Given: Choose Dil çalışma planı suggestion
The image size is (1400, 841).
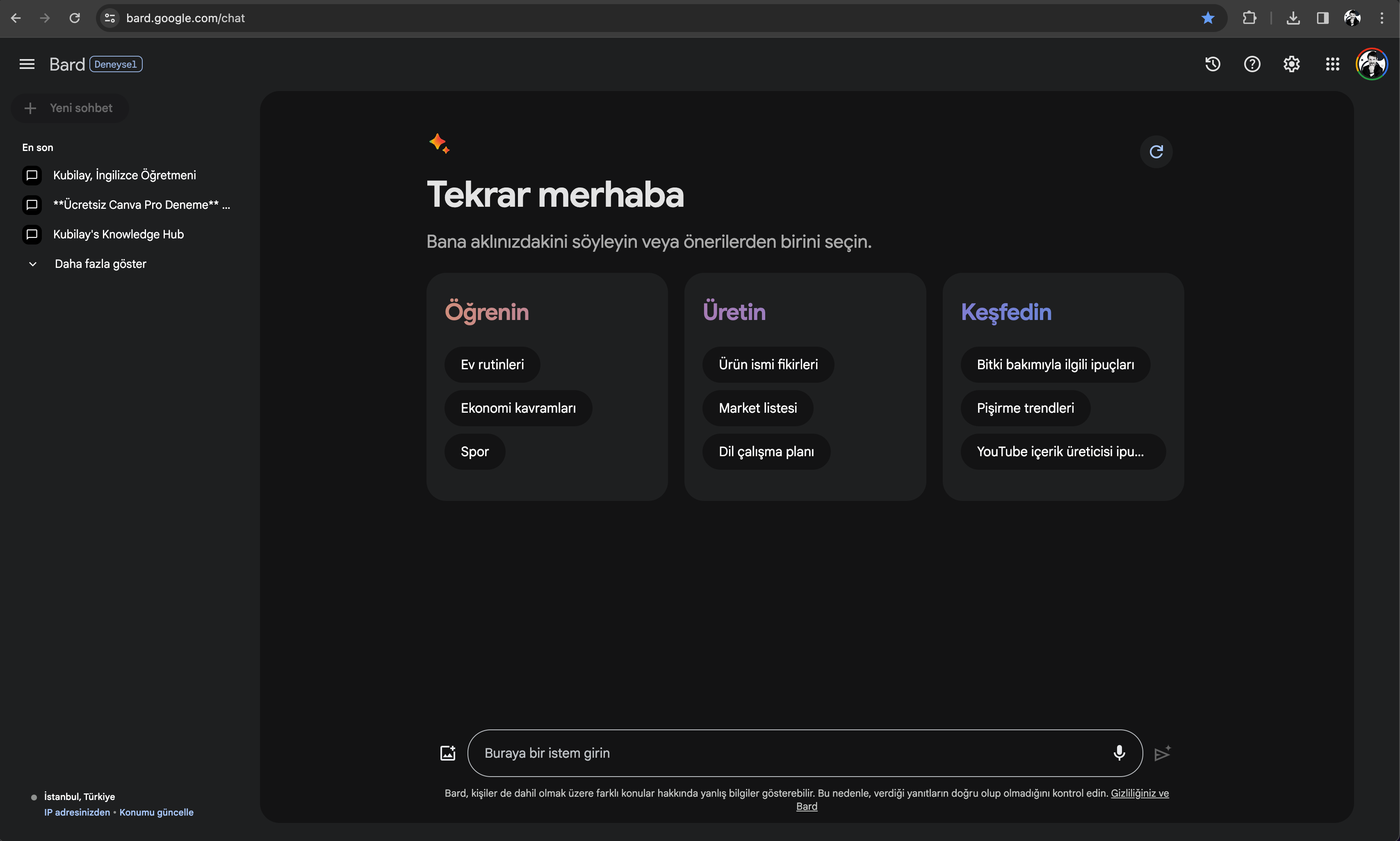Looking at the screenshot, I should (x=766, y=452).
